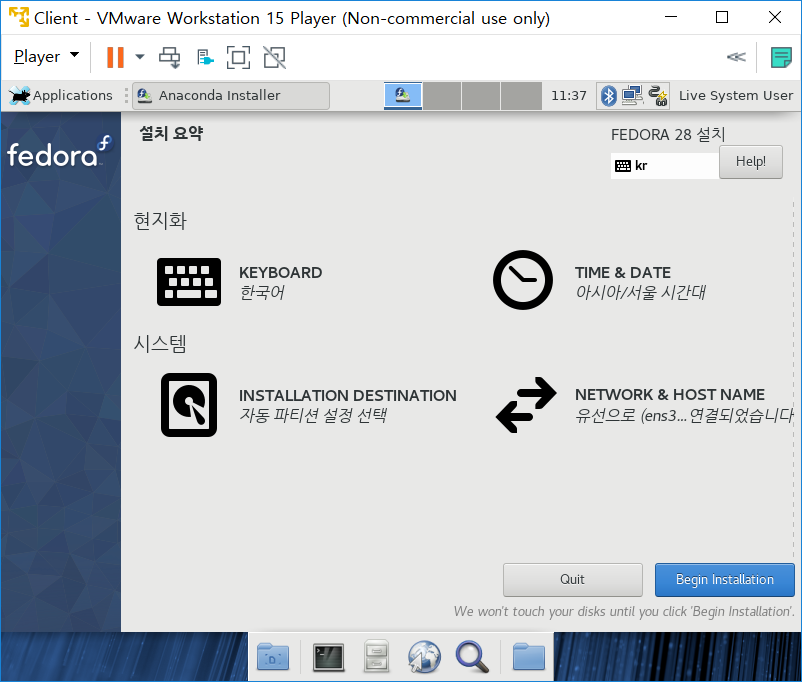The width and height of the screenshot is (802, 682).
Task: Click the Show Desktop dock icon
Action: coord(273,656)
